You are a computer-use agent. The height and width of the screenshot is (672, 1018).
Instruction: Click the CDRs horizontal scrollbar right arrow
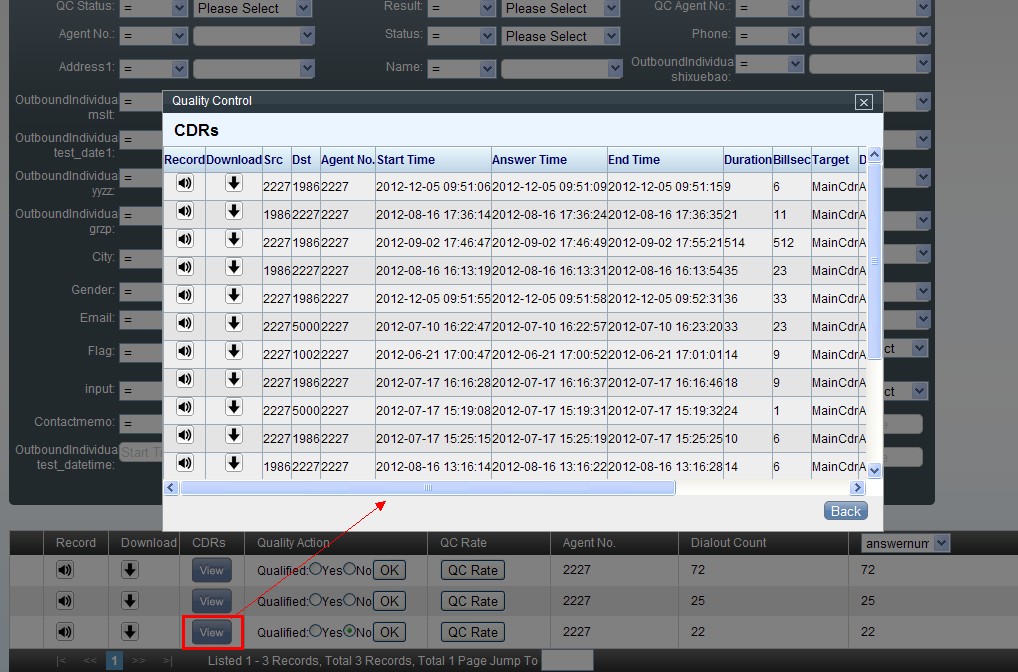[x=857, y=488]
